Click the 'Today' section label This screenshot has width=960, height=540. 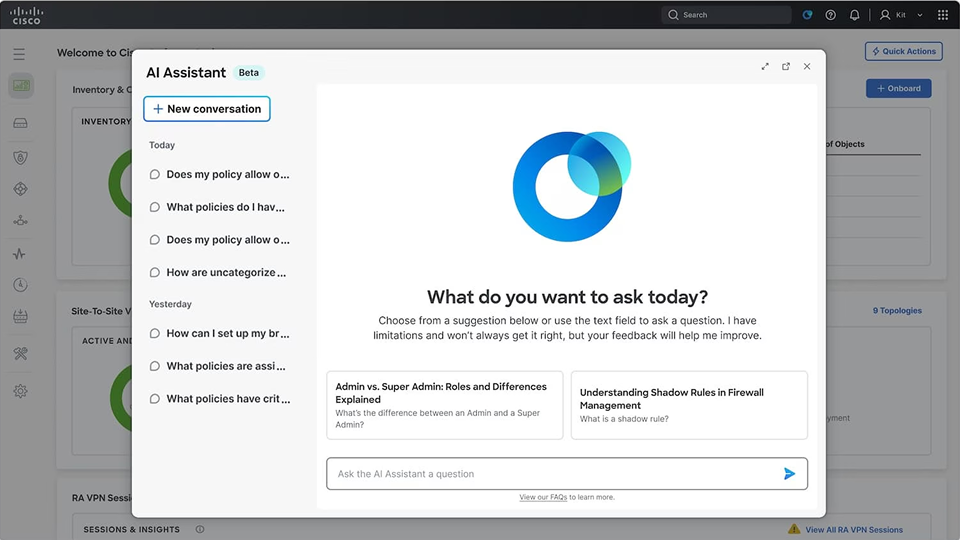pos(162,145)
